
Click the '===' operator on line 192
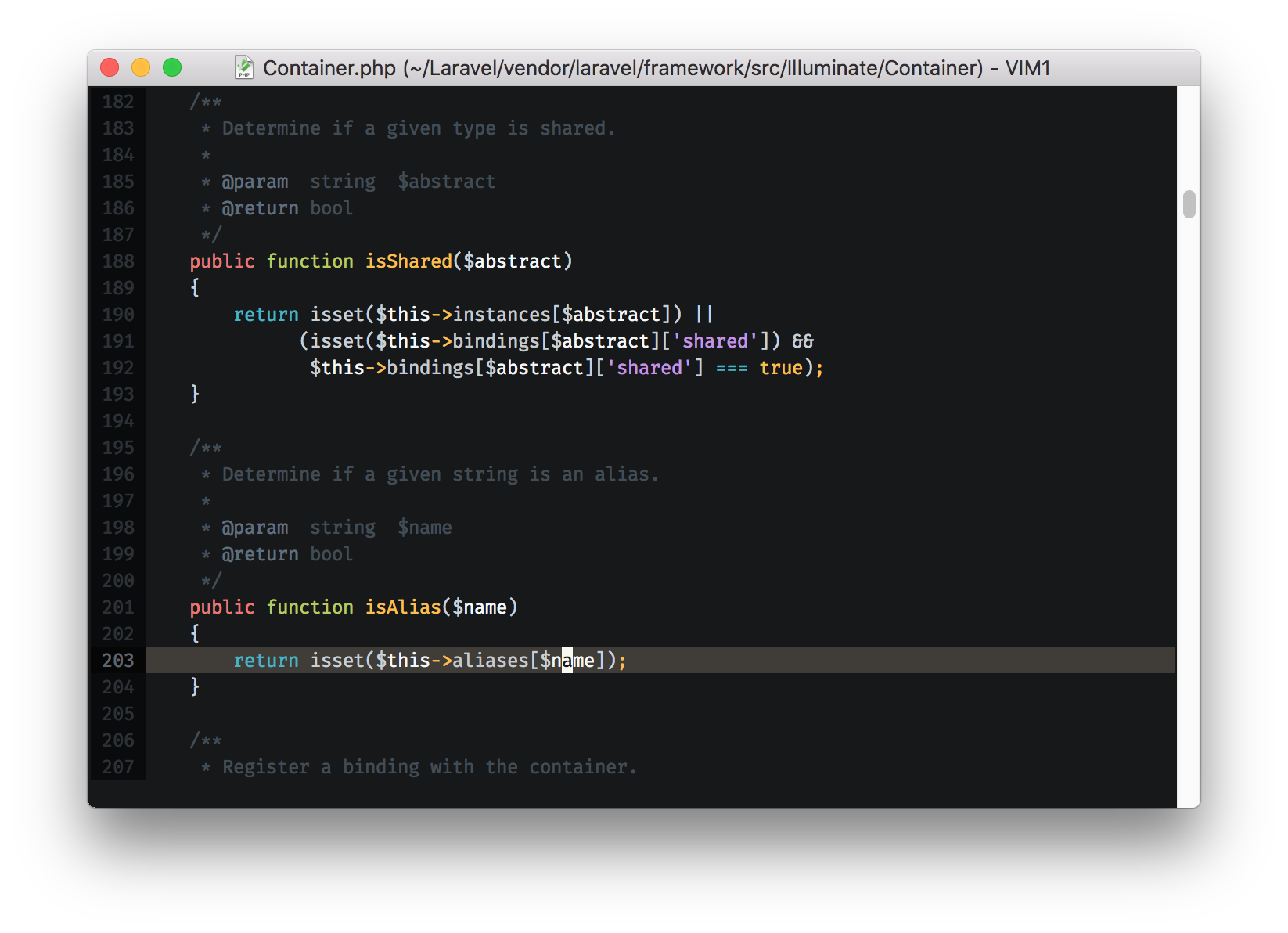pos(732,368)
